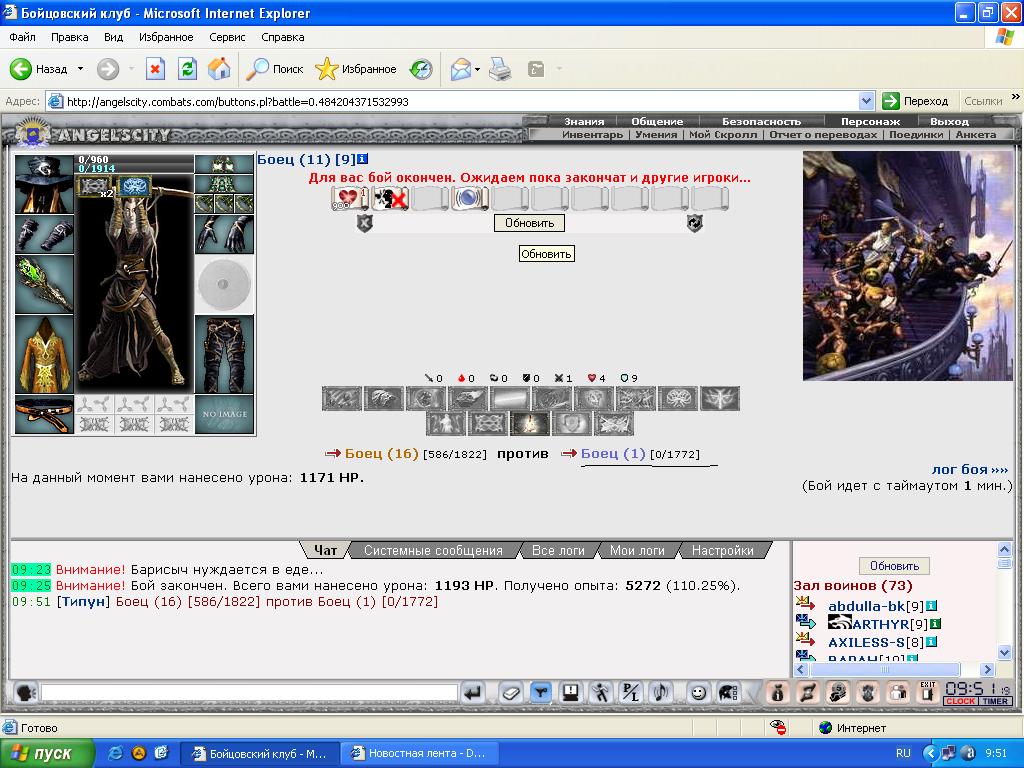This screenshot has height=768, width=1024.
Task: Open the пуск Start button
Action: point(46,754)
